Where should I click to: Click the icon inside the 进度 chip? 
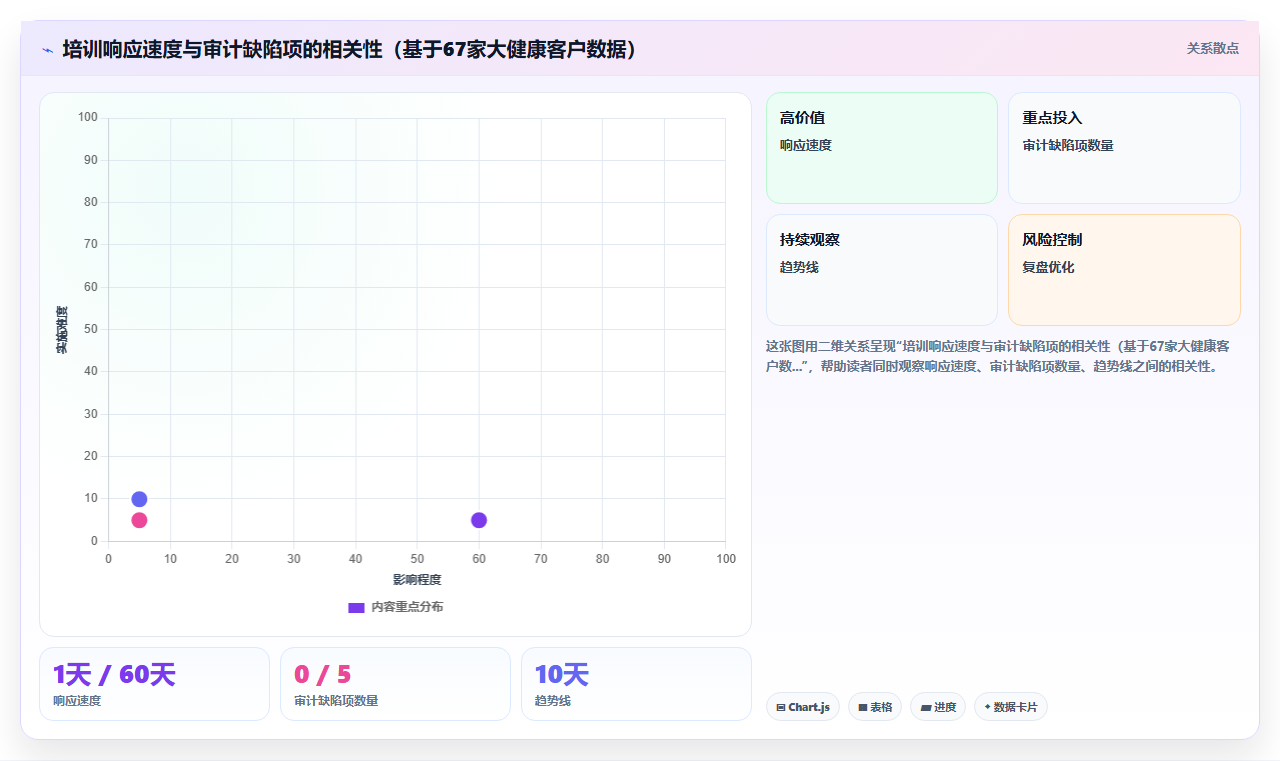click(926, 707)
